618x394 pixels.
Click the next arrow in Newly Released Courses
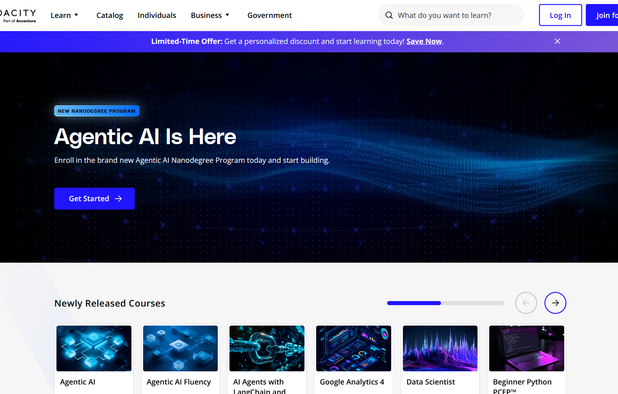coord(555,303)
